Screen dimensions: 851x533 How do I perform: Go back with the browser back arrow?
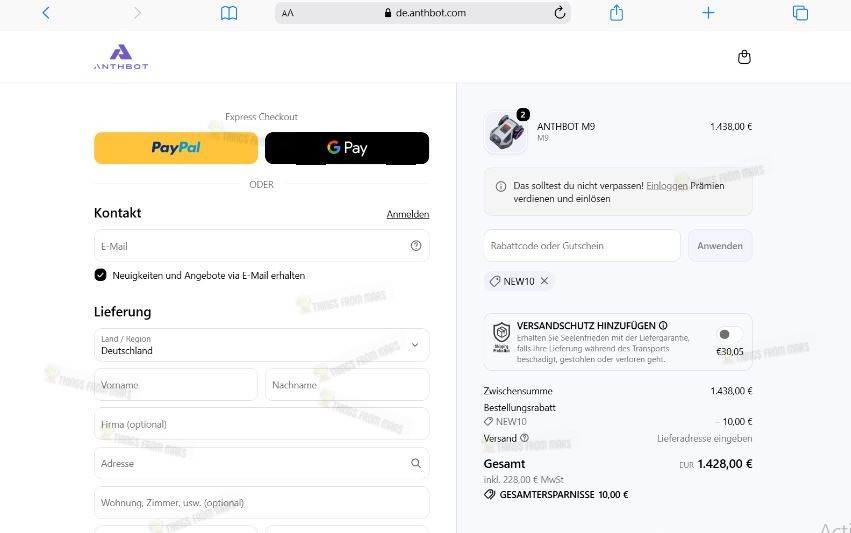coord(46,13)
